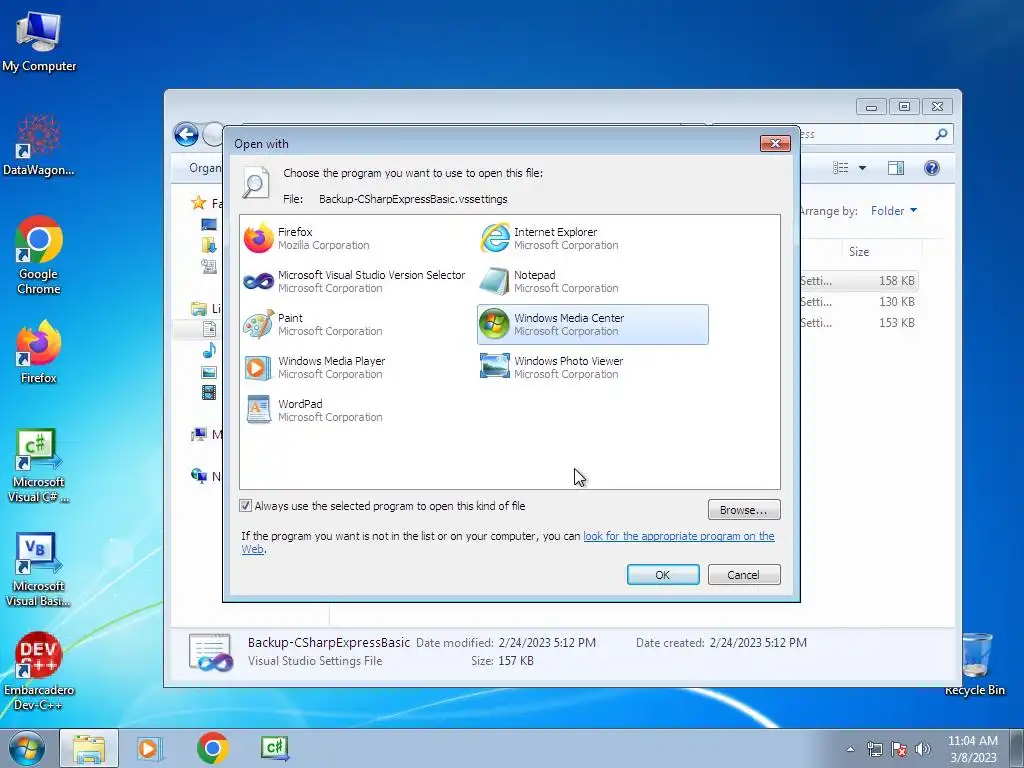1024x768 pixels.
Task: Click the Favorites star in Explorer sidebar
Action: pyautogui.click(x=199, y=202)
